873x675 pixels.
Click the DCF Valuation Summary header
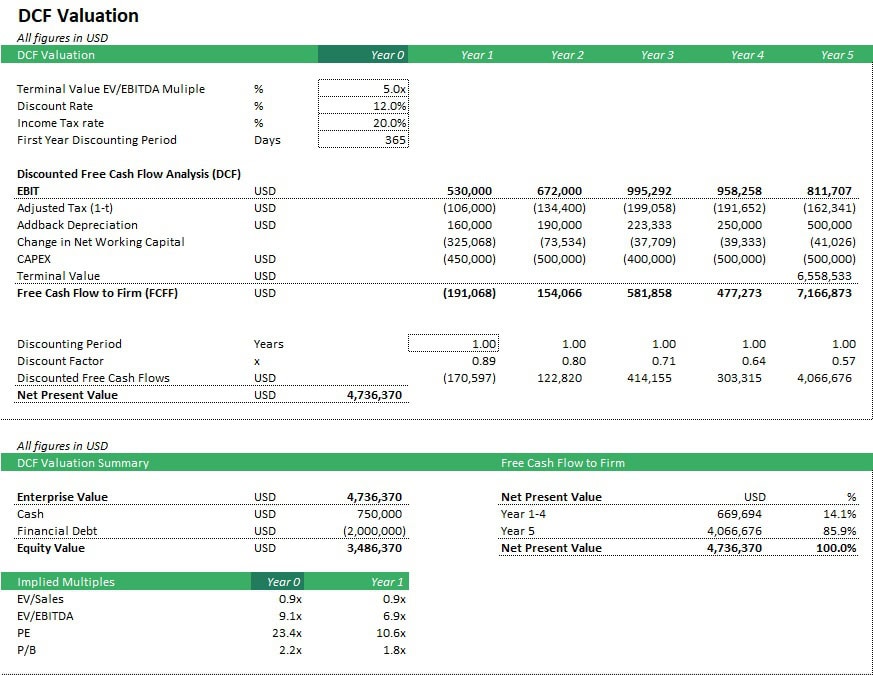click(83, 463)
